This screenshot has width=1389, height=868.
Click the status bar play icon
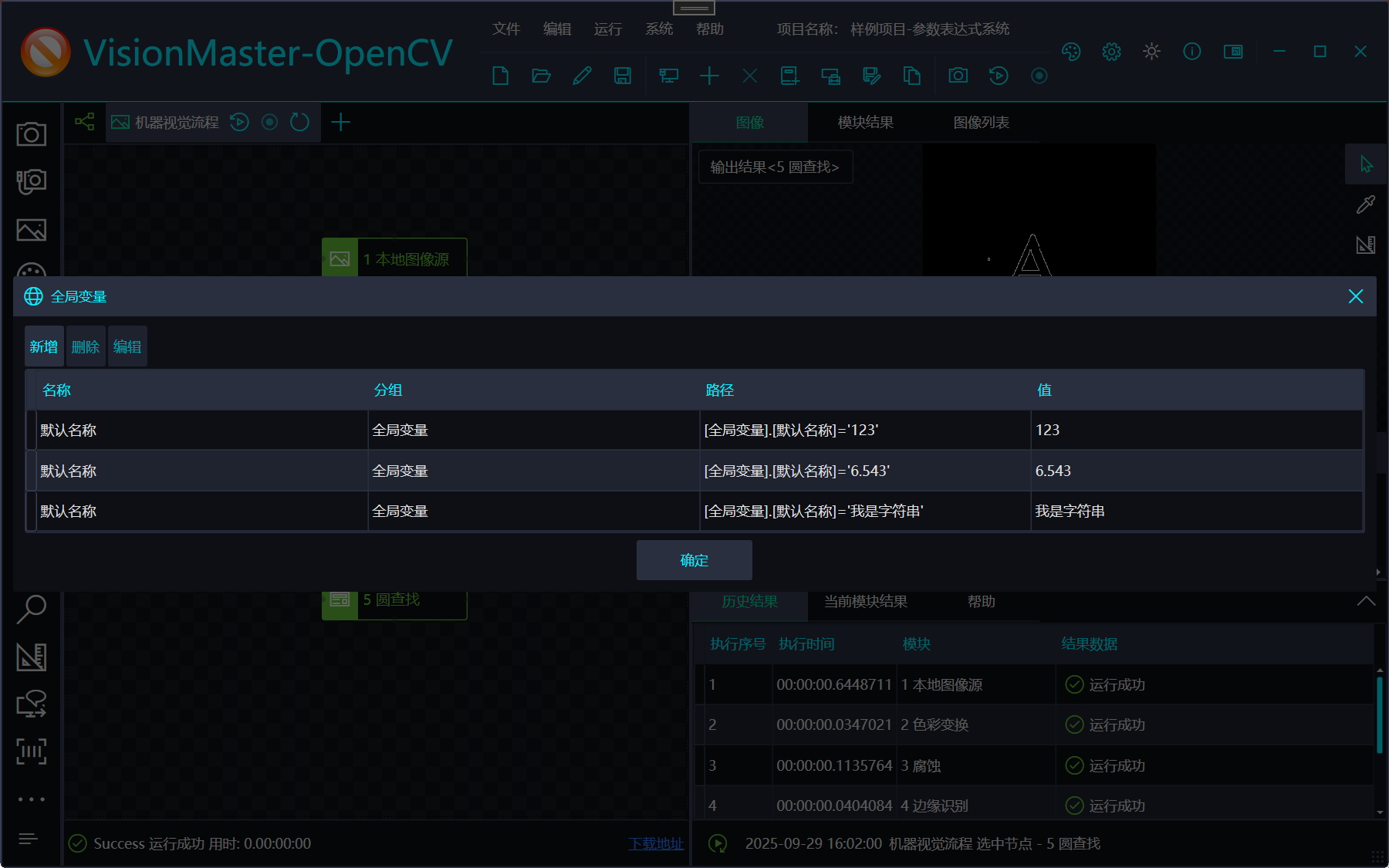tap(718, 843)
